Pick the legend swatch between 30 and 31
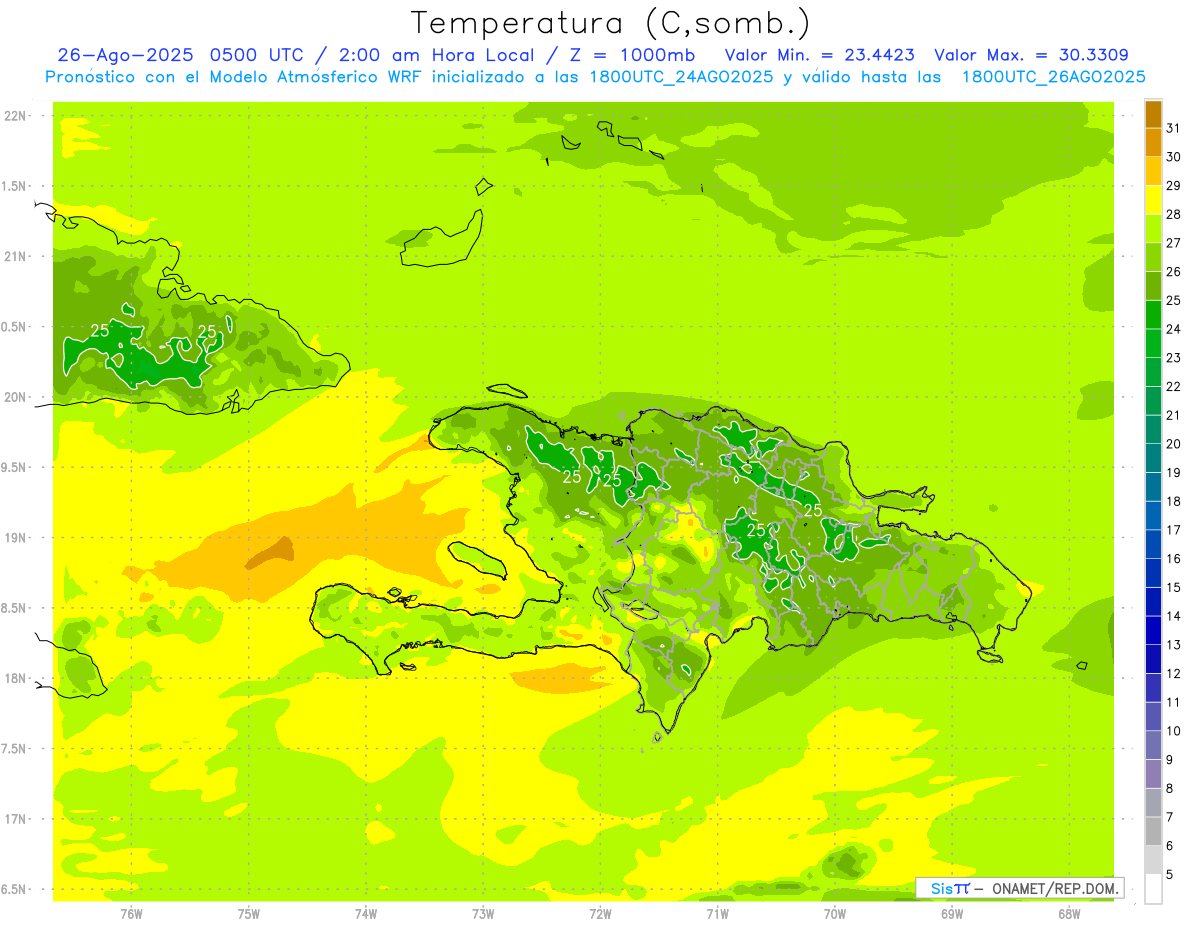The image size is (1200, 927). coord(1153,142)
